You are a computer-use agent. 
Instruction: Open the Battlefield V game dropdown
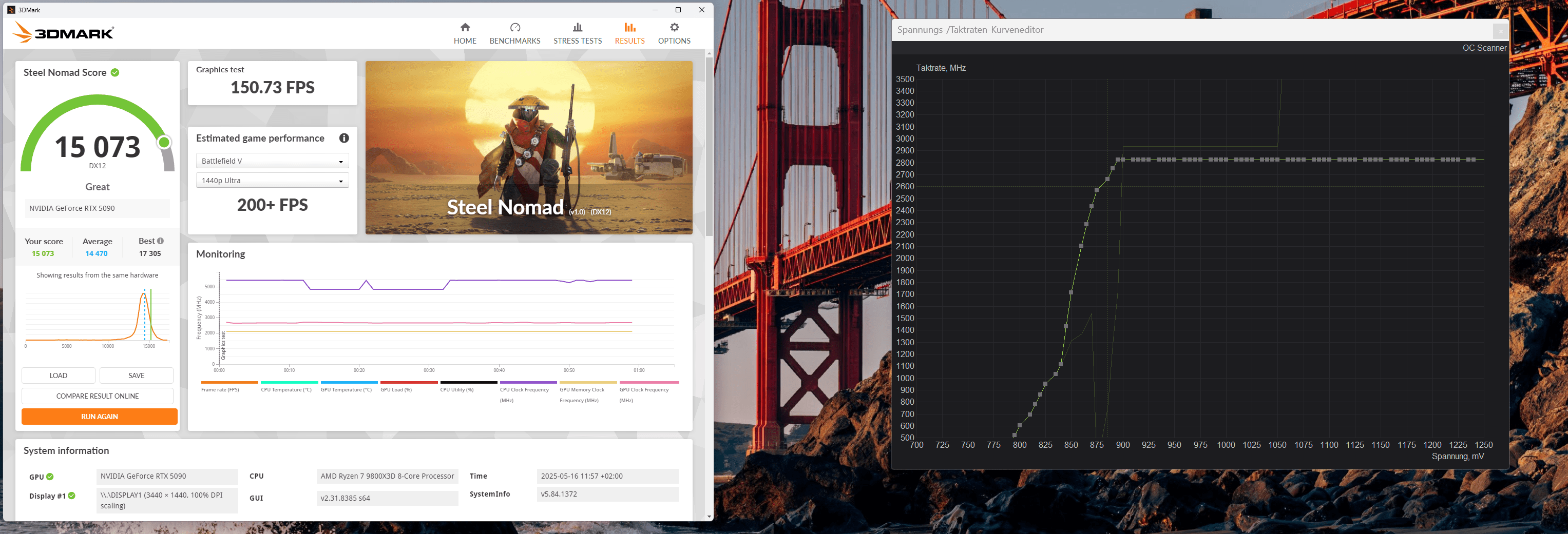pos(272,161)
